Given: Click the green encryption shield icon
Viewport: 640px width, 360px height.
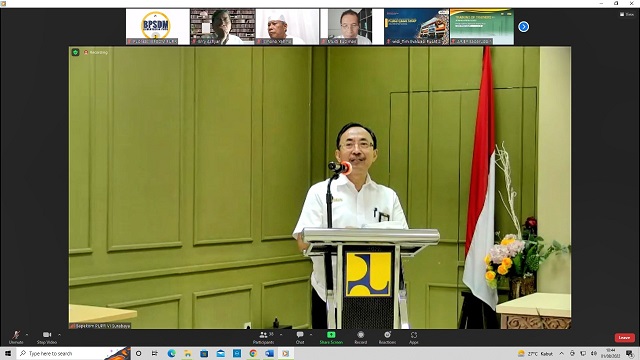Looking at the screenshot, I should point(76,52).
